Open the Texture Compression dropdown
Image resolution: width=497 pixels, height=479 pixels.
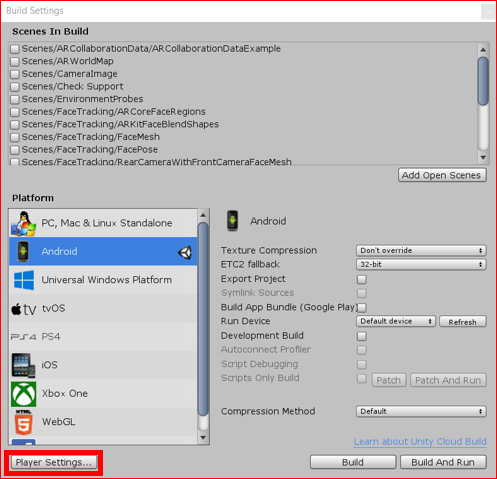421,250
